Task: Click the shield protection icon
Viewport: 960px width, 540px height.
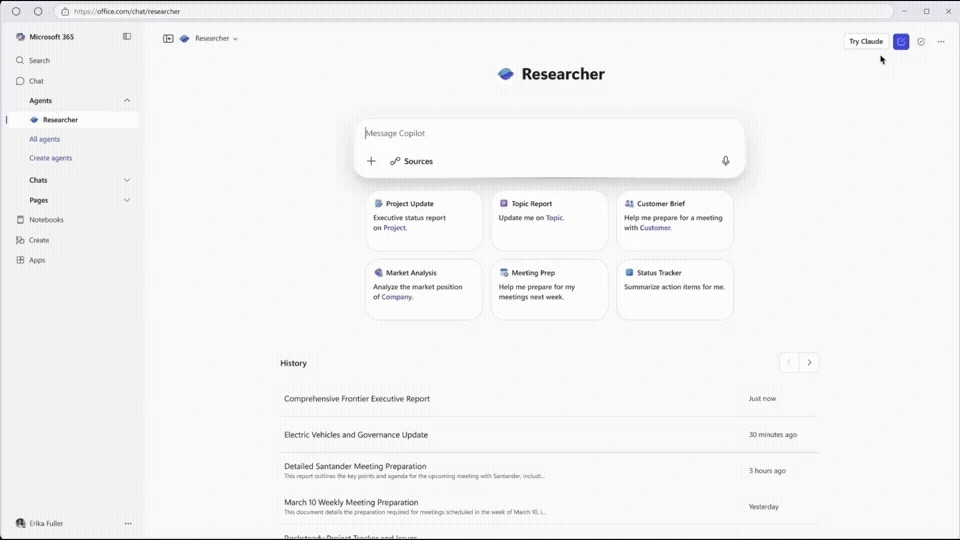Action: (921, 42)
